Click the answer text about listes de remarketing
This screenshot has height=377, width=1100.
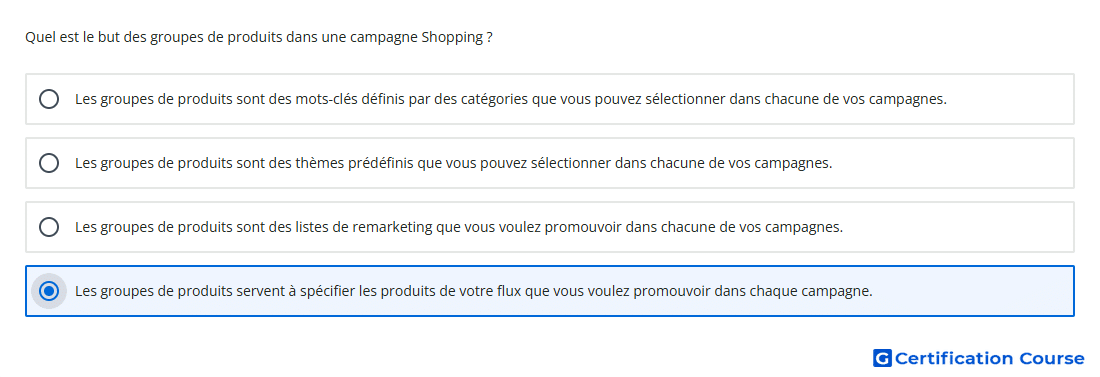point(459,227)
